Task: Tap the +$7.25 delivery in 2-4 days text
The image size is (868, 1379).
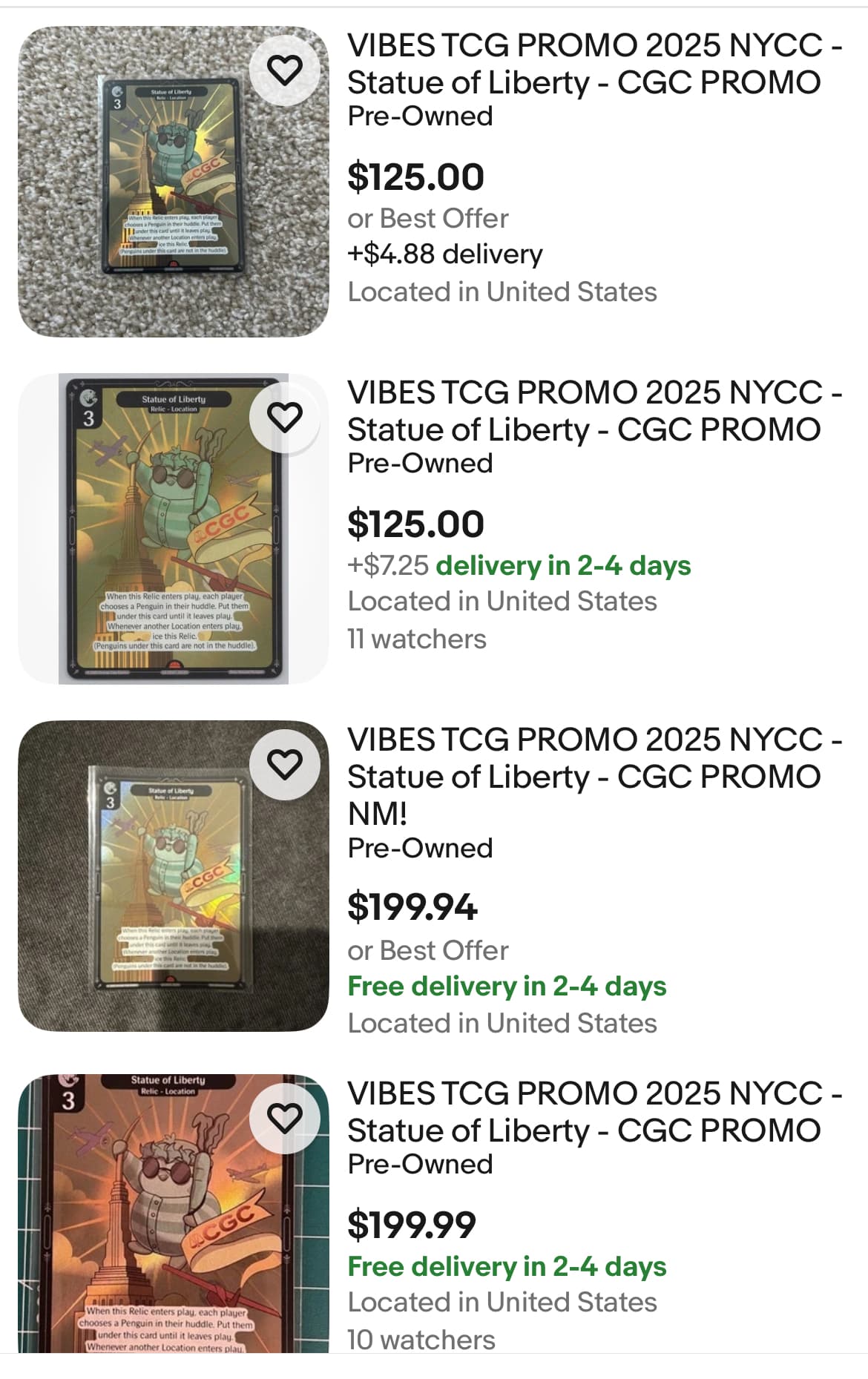Action: pyautogui.click(x=519, y=565)
